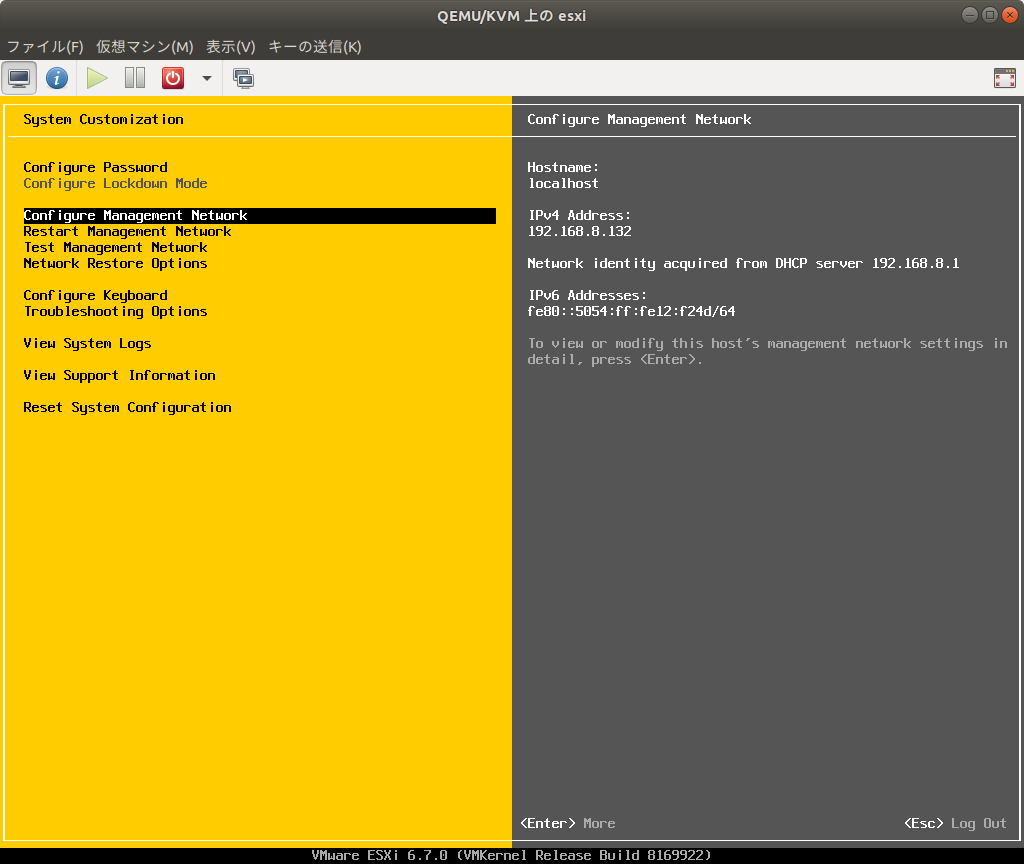This screenshot has height=864, width=1024.
Task: Select Troubleshooting Options entry
Action: 116,312
